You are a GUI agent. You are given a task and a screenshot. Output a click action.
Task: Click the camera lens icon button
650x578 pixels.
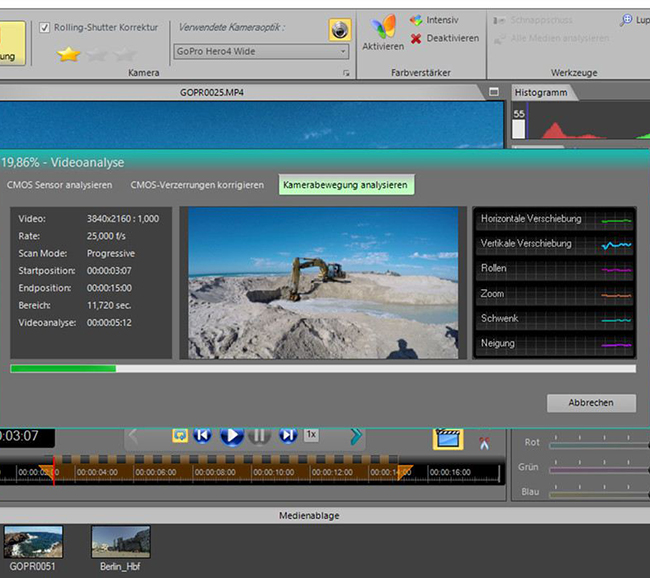(x=340, y=30)
